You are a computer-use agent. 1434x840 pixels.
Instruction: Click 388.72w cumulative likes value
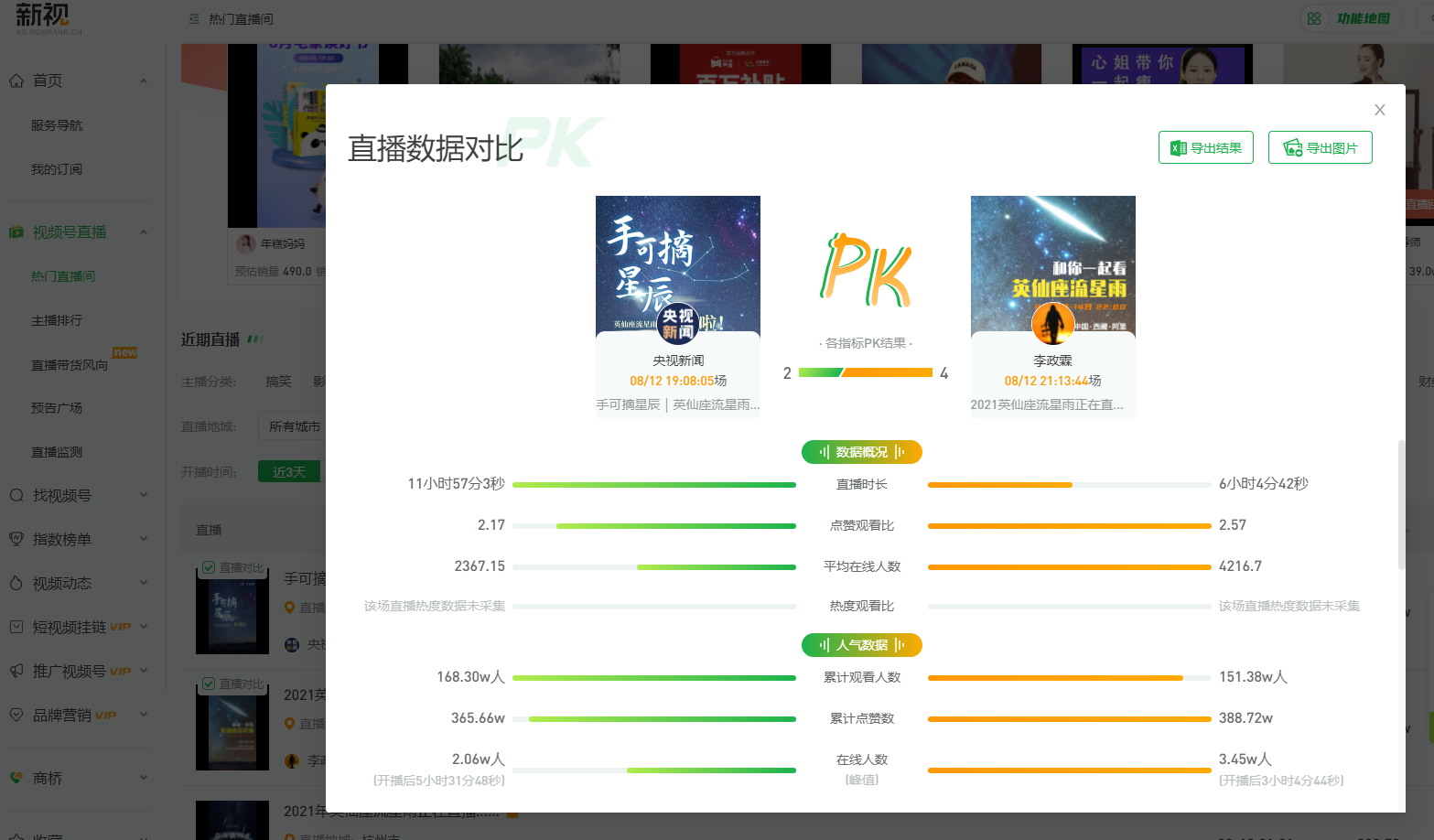pos(1245,718)
